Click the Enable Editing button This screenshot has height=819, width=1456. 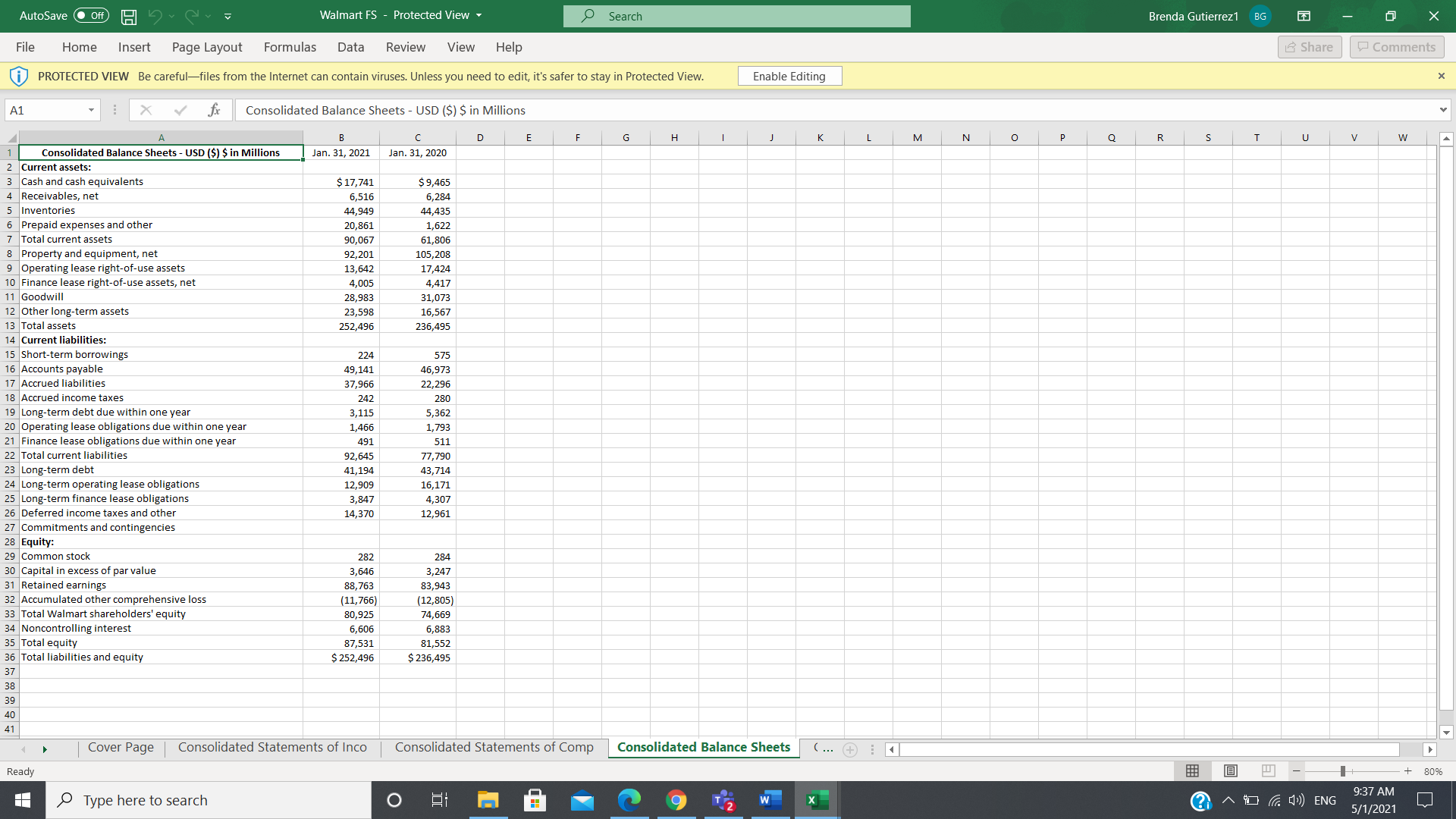[x=789, y=76]
